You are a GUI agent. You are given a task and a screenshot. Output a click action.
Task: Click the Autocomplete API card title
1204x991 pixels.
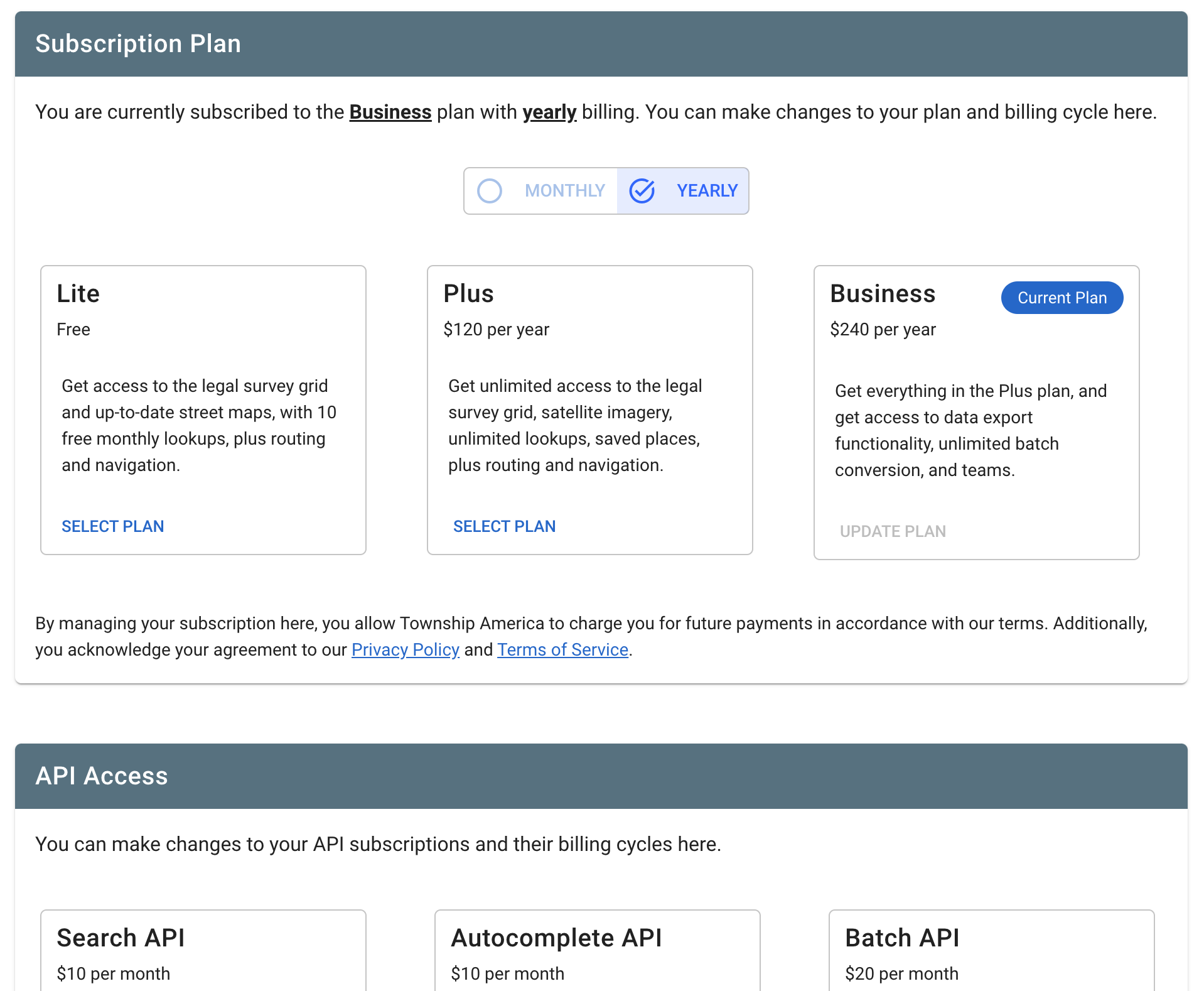[557, 938]
